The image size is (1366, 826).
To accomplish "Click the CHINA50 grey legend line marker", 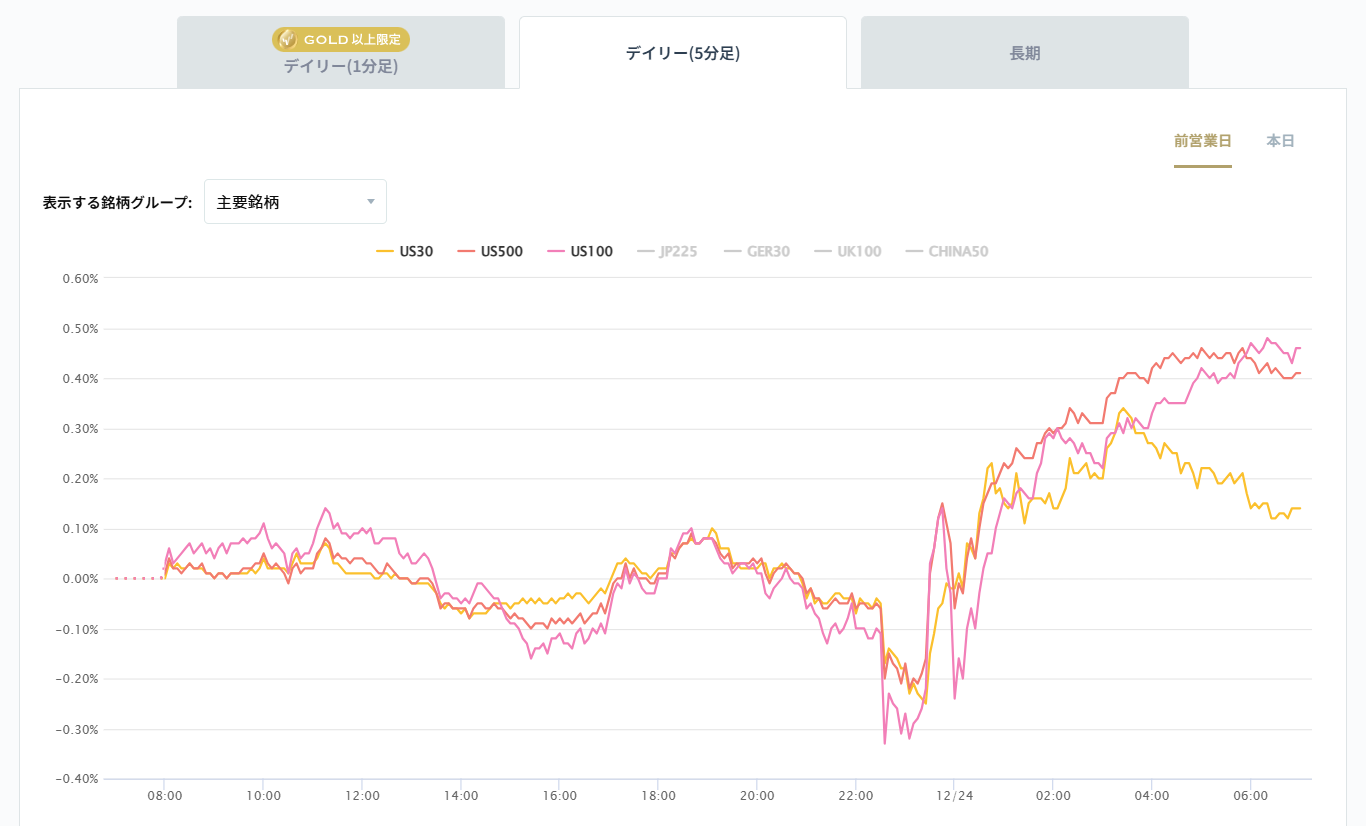I will [913, 252].
